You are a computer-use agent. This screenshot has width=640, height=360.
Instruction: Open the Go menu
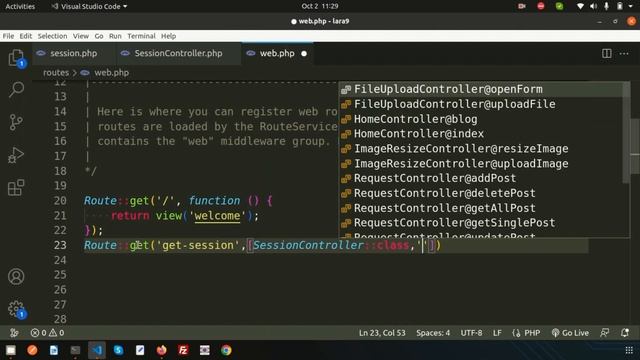[x=99, y=36]
